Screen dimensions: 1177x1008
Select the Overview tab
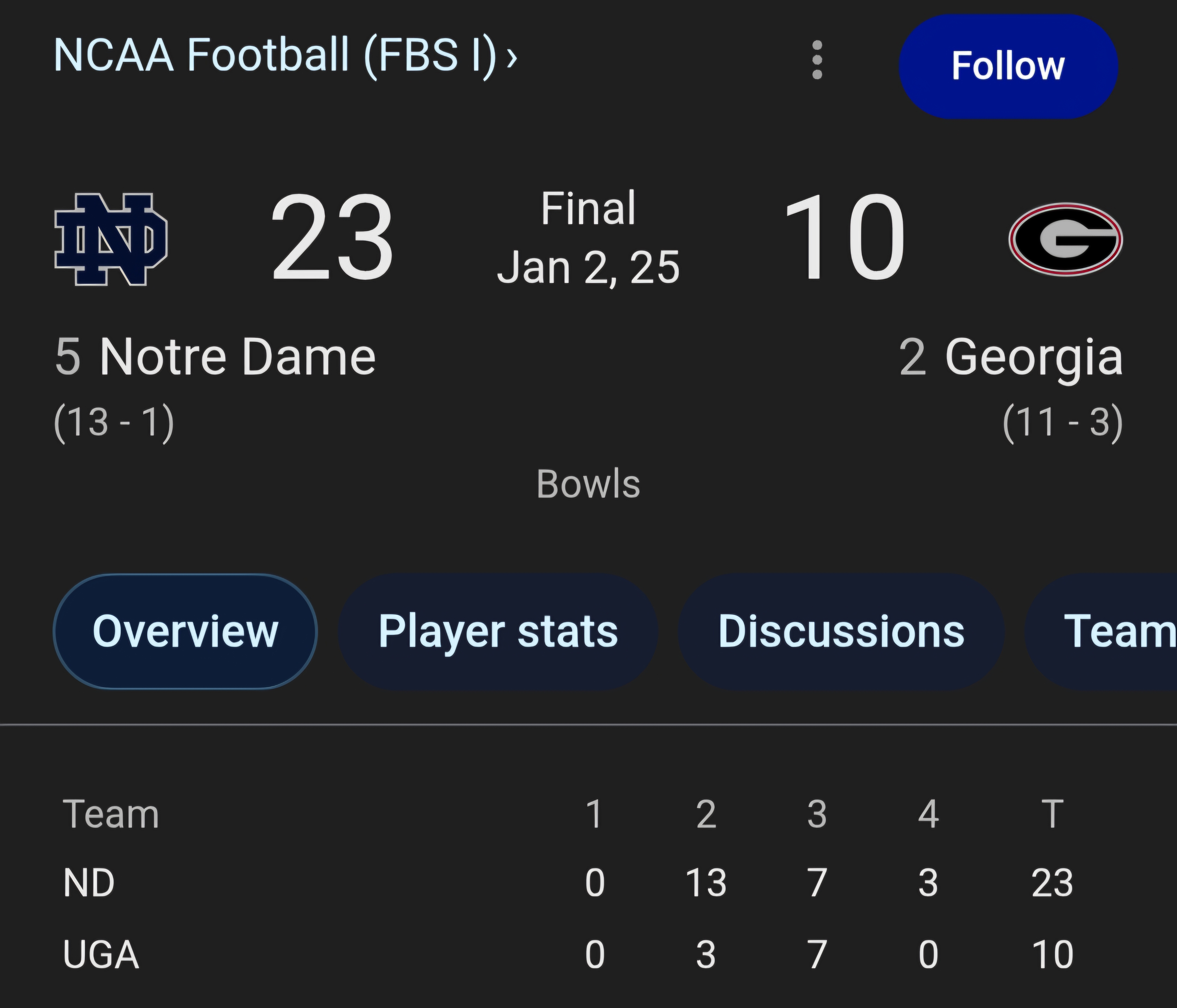click(x=185, y=631)
